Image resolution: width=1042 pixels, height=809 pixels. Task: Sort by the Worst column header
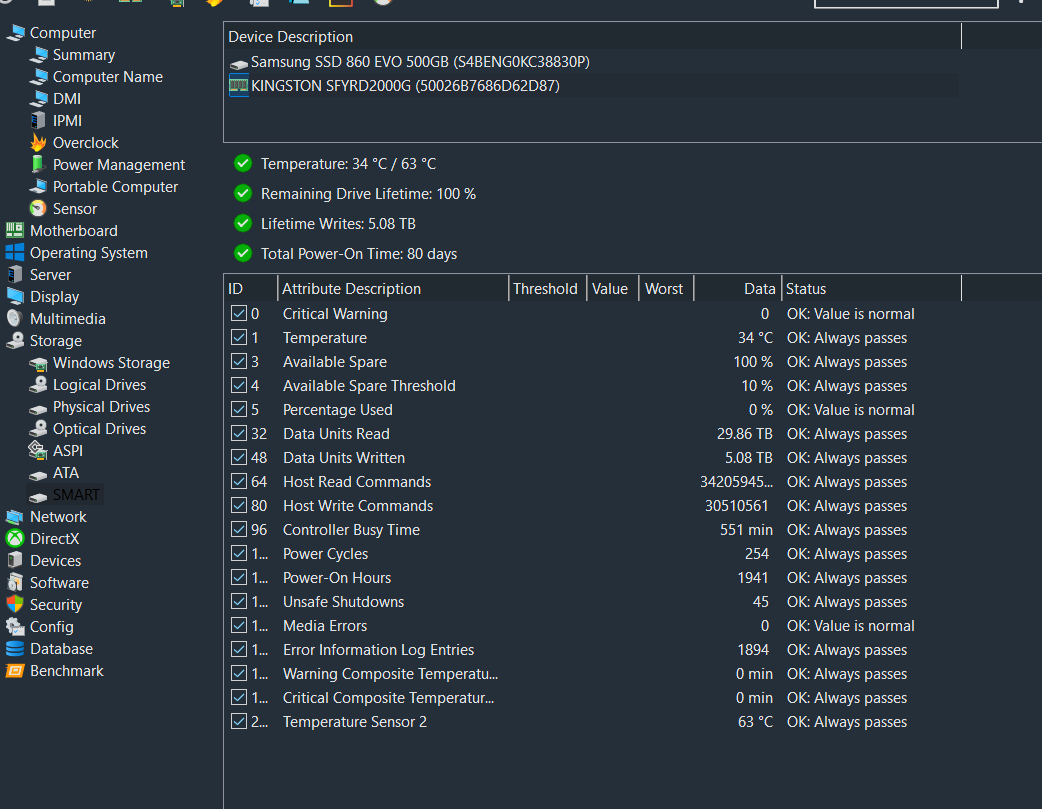click(x=667, y=289)
